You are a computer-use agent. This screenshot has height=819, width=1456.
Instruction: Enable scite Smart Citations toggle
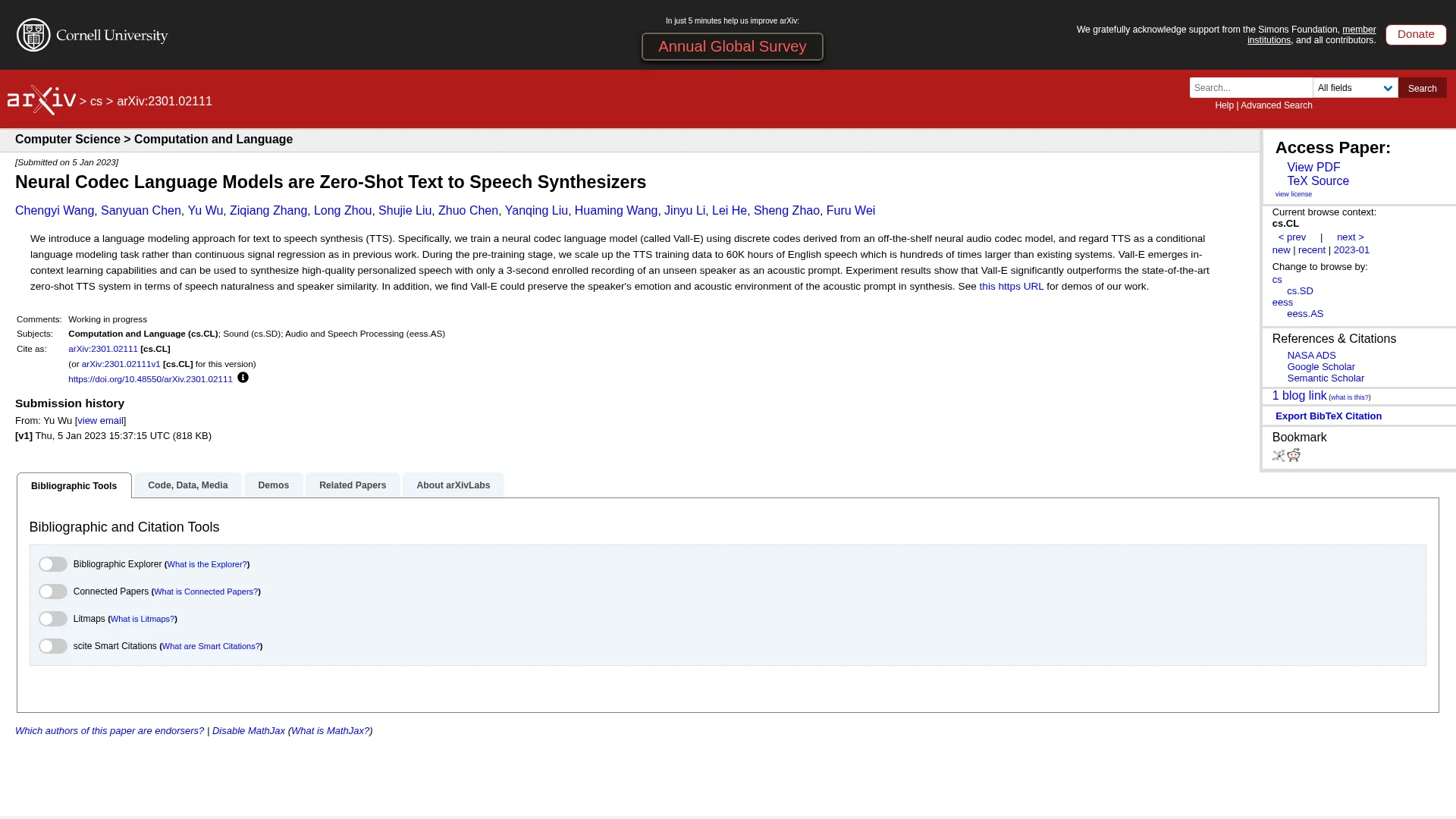(53, 646)
